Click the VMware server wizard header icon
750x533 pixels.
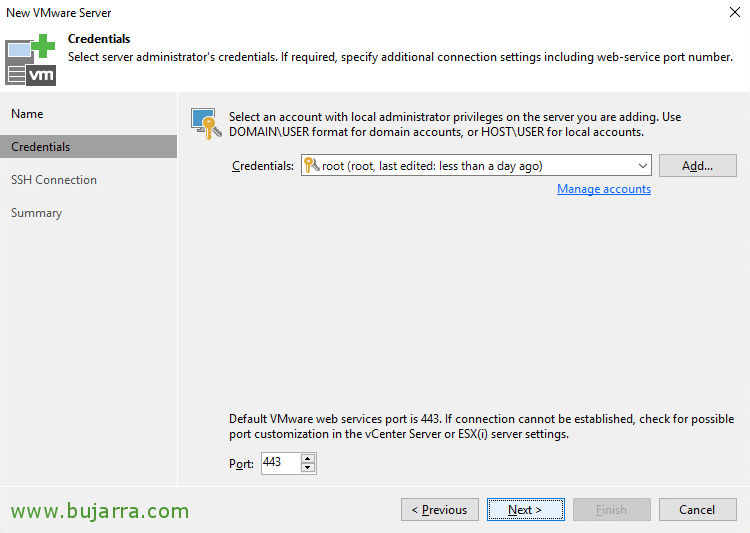[31, 59]
